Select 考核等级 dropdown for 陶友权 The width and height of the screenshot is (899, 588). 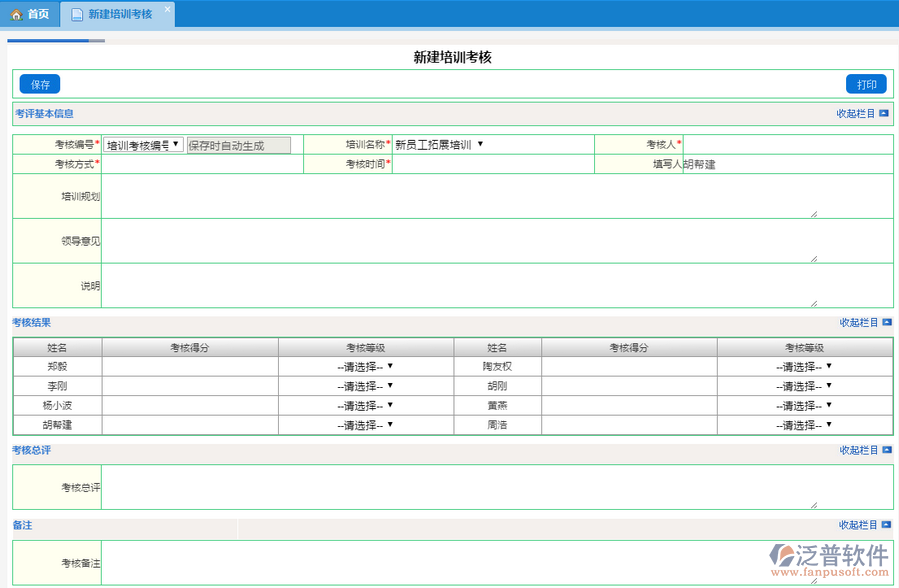tap(804, 367)
